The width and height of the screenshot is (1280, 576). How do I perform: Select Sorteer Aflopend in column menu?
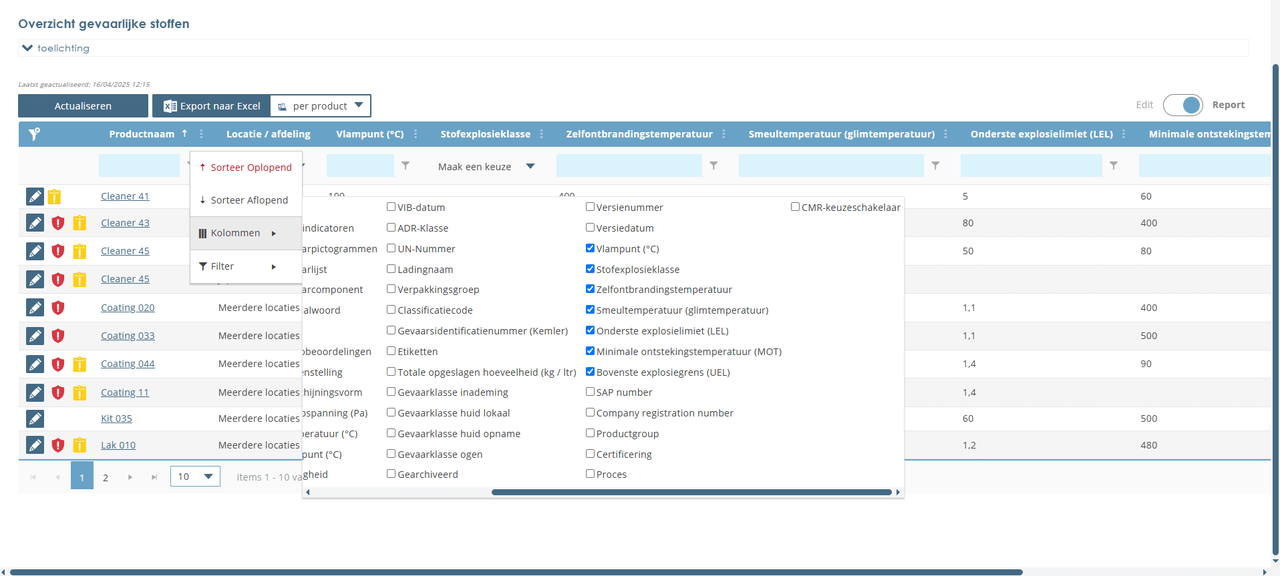pyautogui.click(x=245, y=200)
